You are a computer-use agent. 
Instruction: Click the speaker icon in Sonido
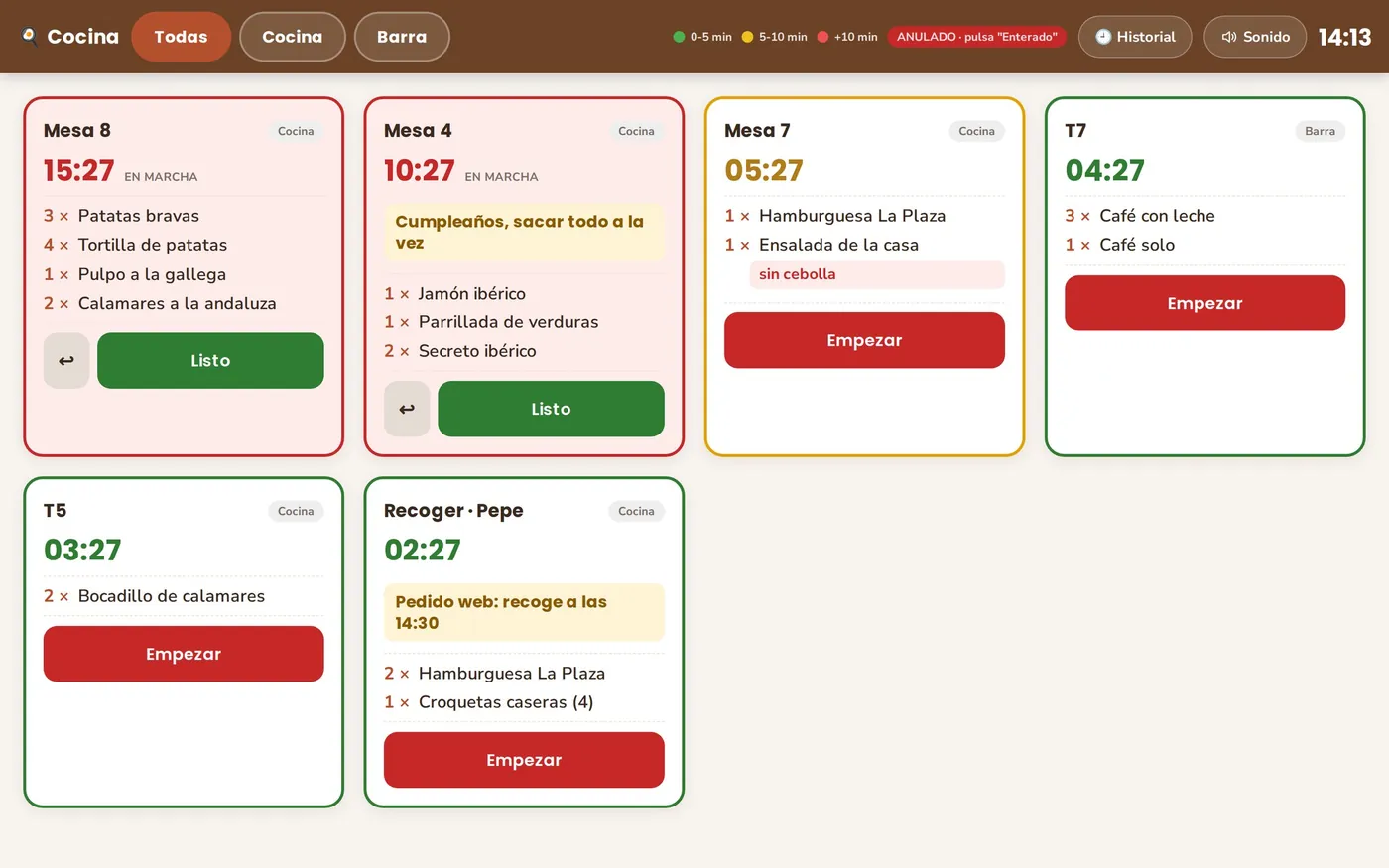1229,37
